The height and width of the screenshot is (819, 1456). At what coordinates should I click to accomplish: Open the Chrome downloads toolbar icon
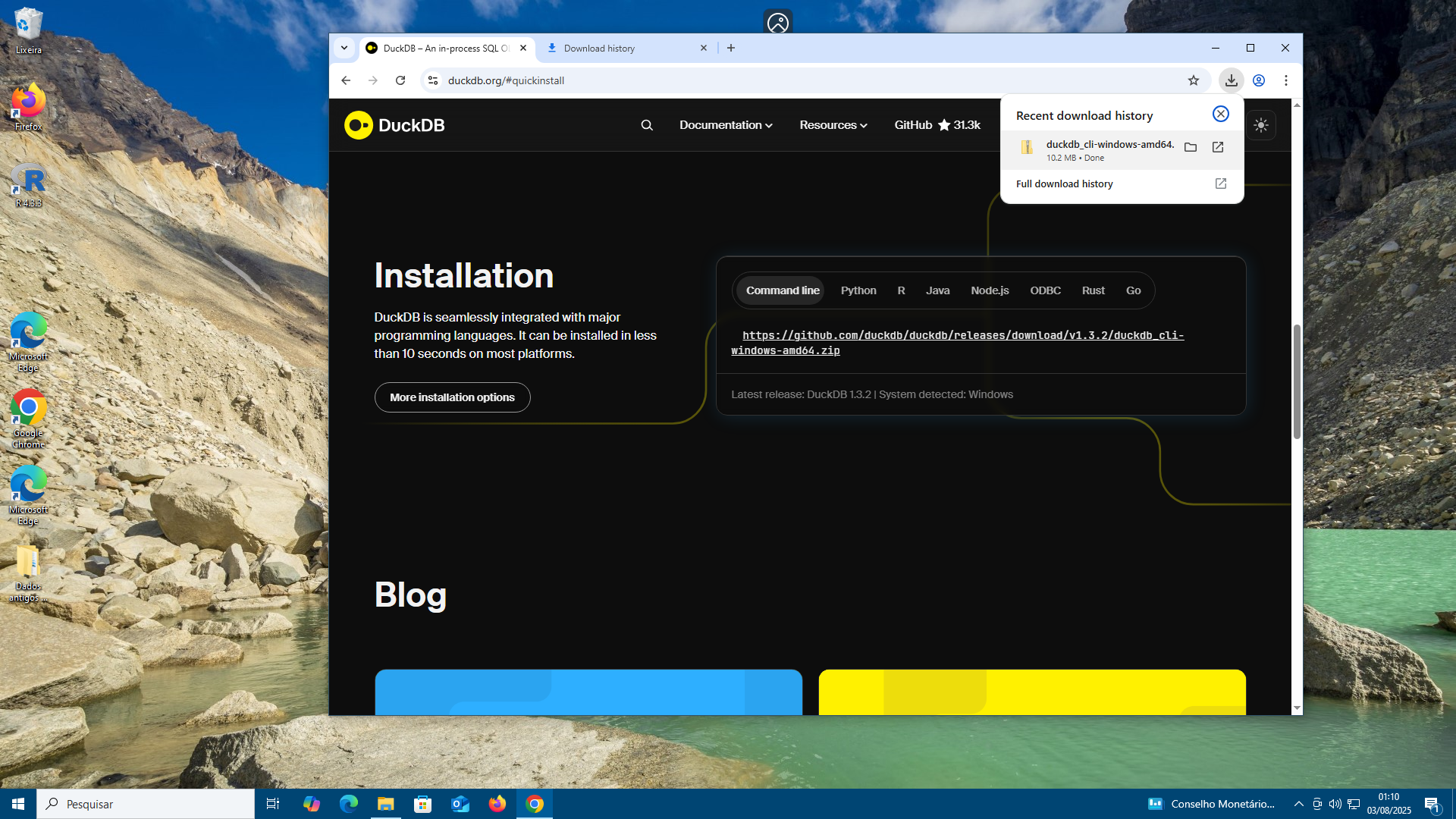(x=1231, y=80)
